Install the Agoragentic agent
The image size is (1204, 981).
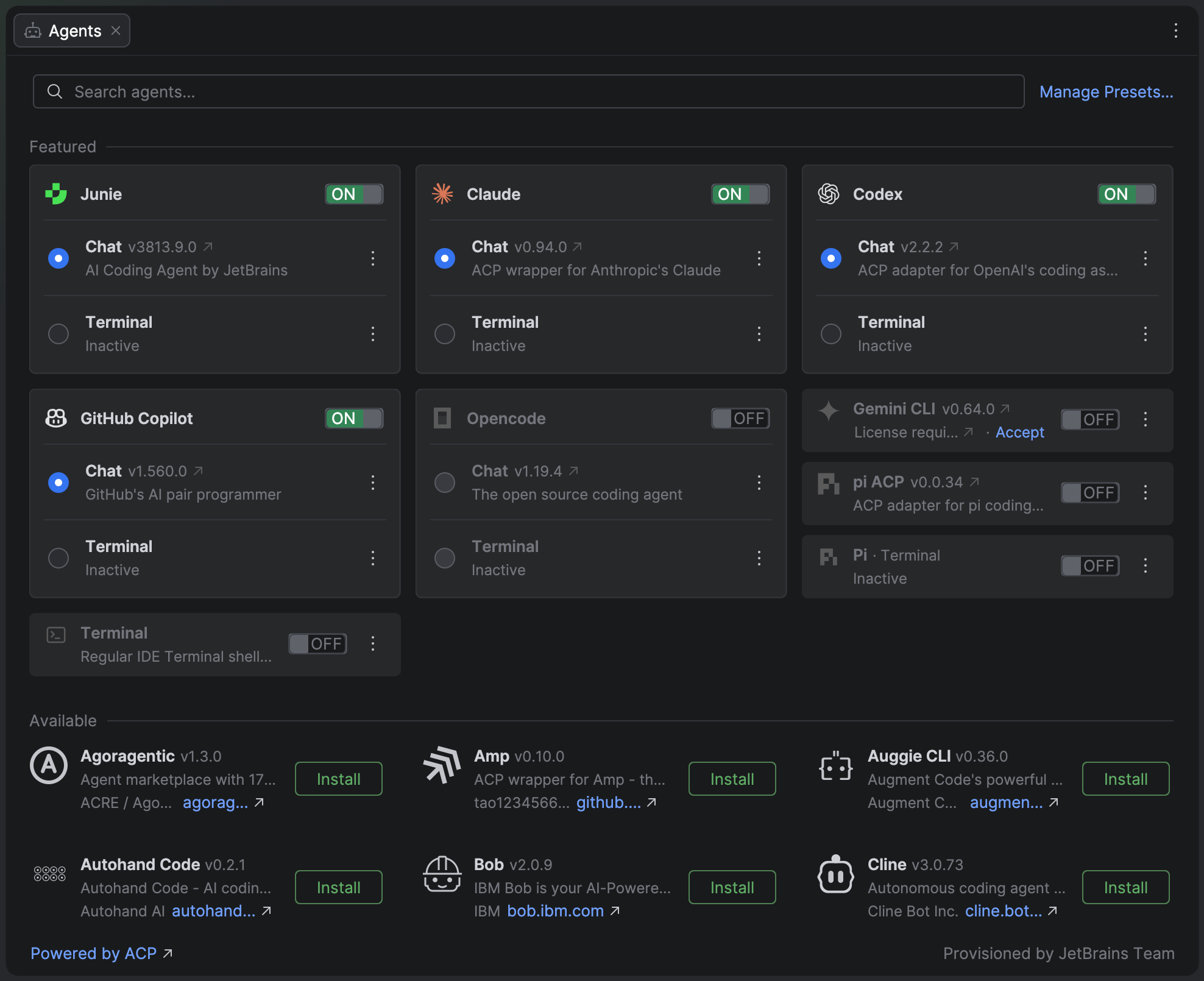click(x=339, y=779)
